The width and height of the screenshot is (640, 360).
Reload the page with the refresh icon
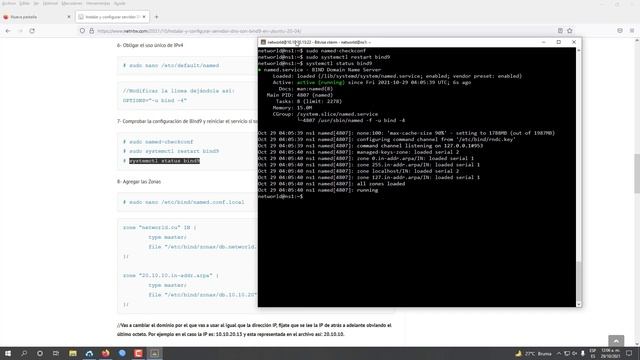(32, 31)
